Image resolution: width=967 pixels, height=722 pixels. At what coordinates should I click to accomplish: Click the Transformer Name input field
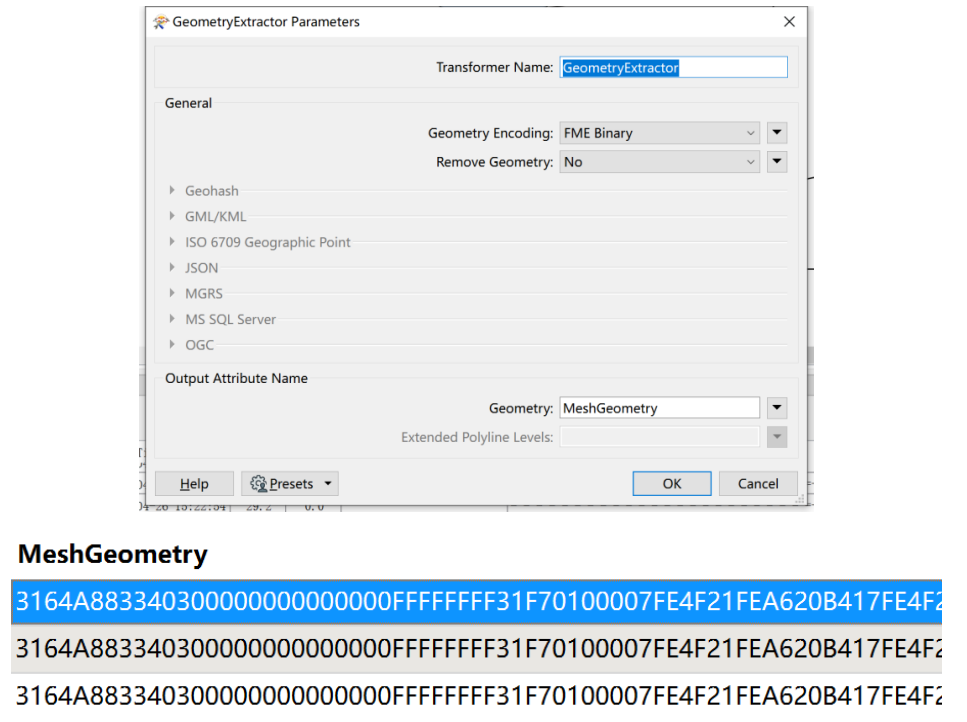coord(673,67)
